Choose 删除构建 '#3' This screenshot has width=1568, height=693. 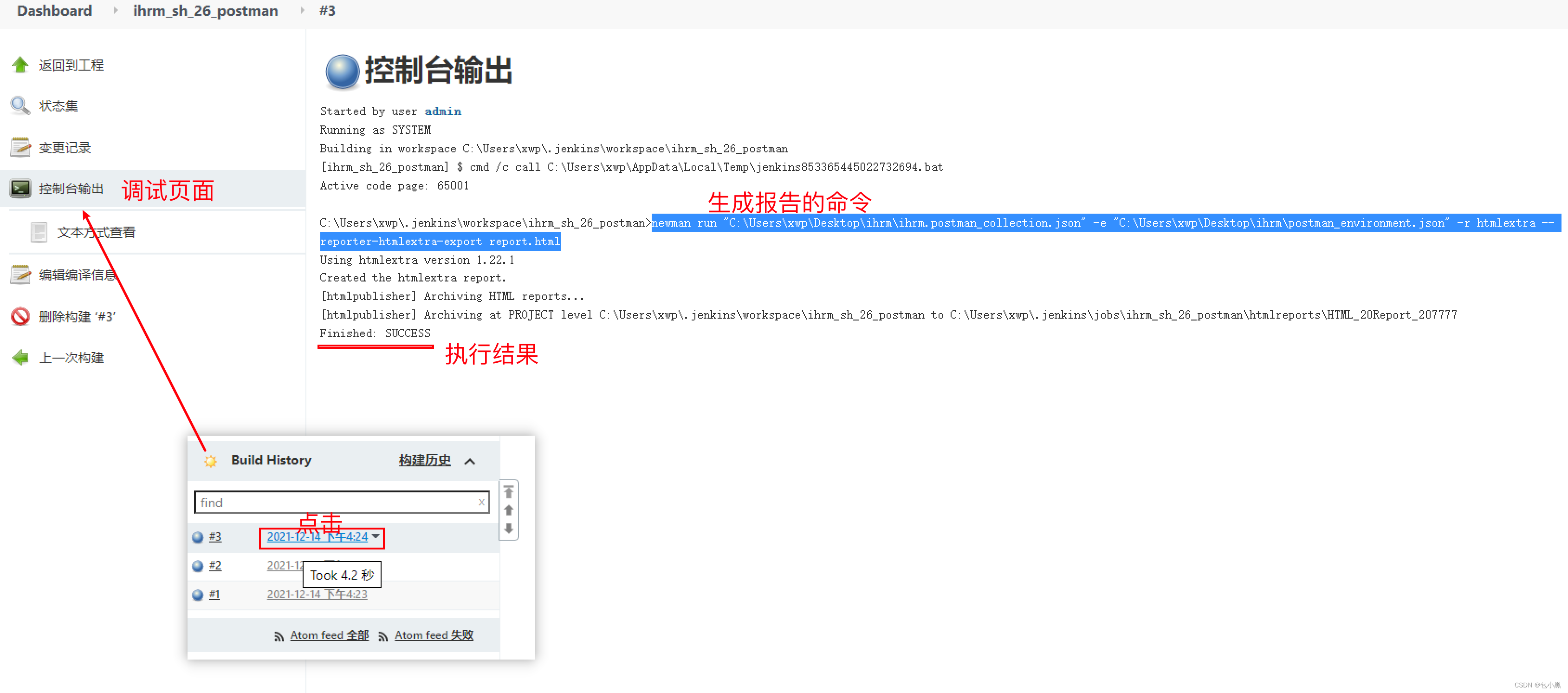(78, 317)
